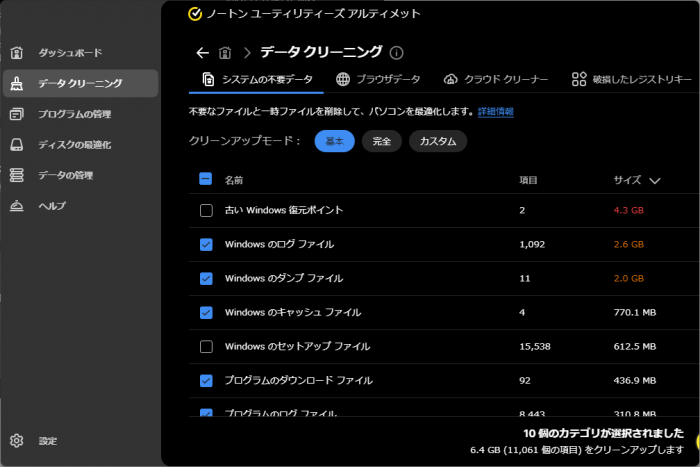Click the 4.3 GB size value
Viewport: 700px width, 467px height.
click(x=629, y=210)
